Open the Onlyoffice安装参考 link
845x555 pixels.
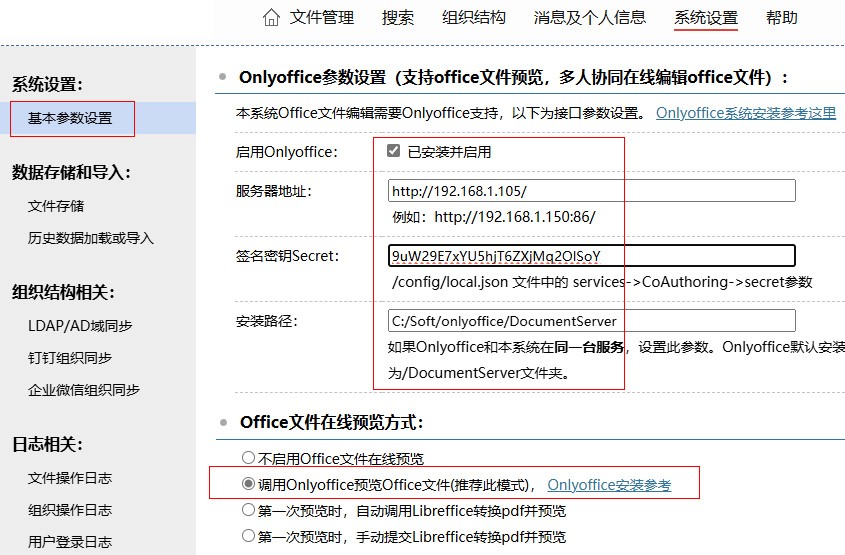609,485
